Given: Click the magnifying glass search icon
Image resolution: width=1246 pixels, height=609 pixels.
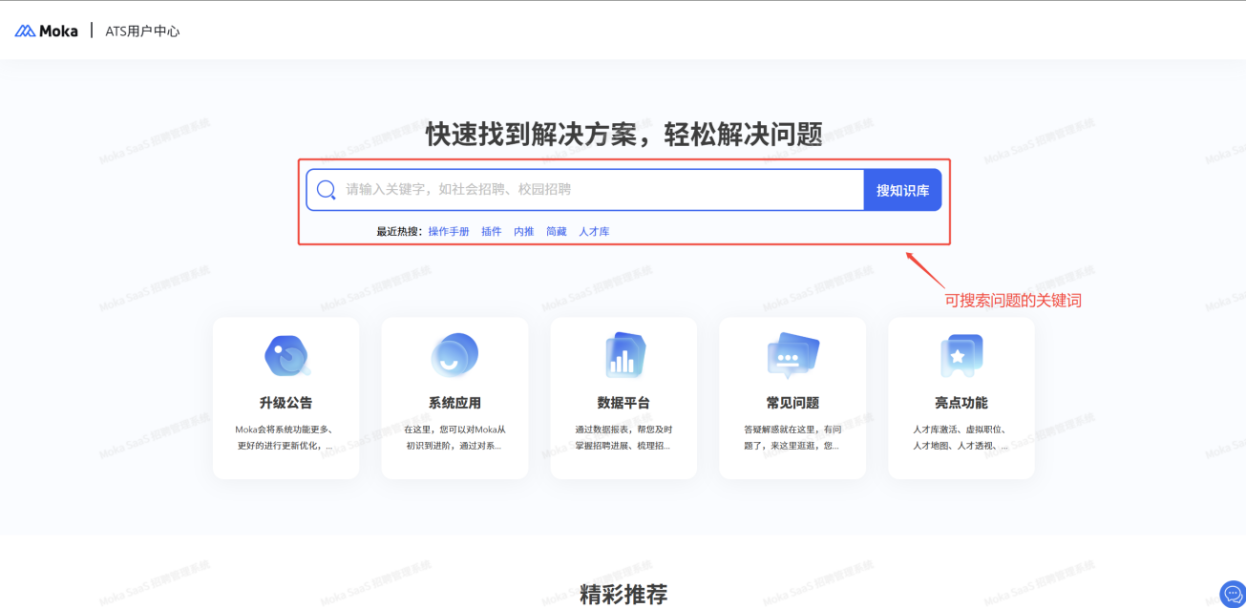Looking at the screenshot, I should tap(326, 190).
